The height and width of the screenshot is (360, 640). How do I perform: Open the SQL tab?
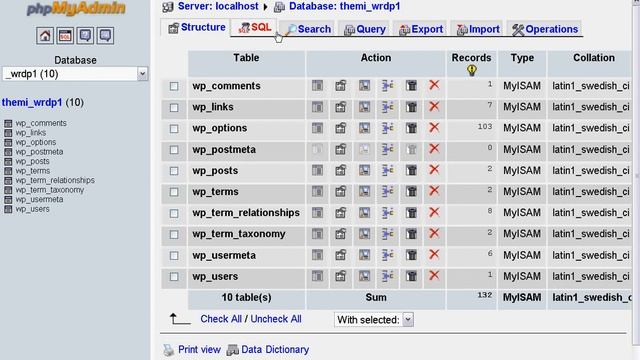[255, 27]
